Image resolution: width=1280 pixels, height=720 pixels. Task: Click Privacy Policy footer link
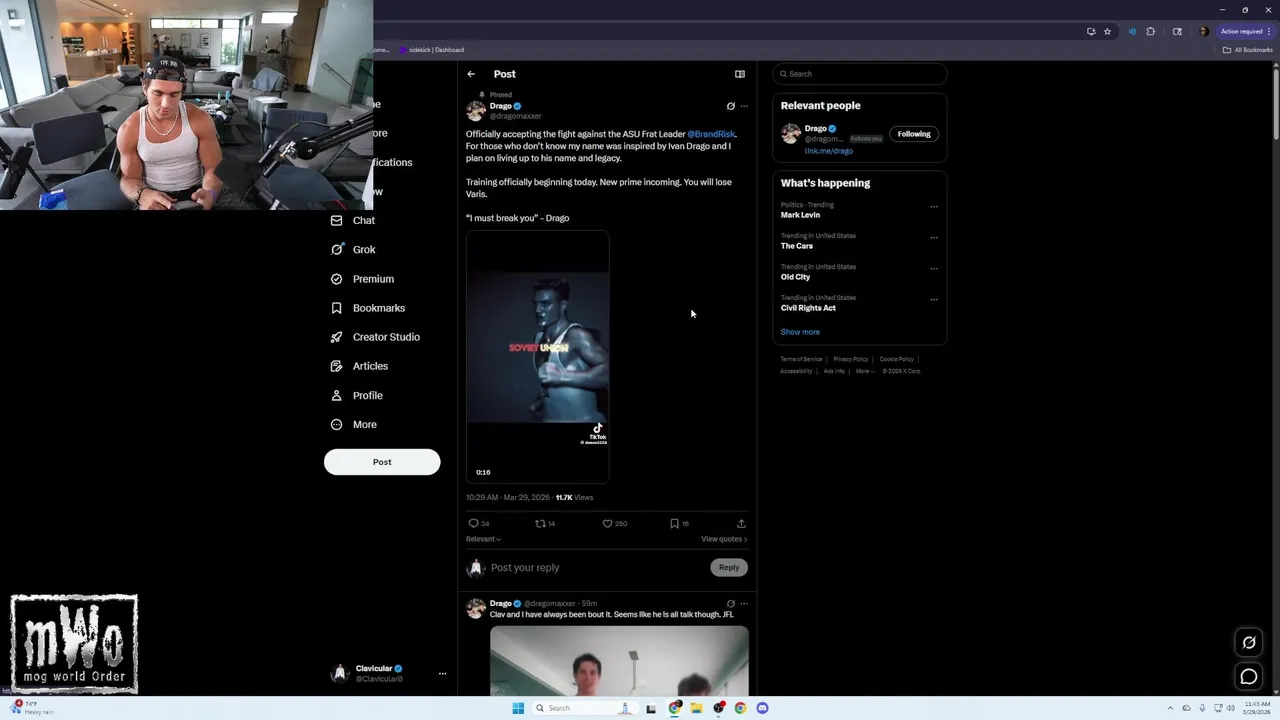(x=851, y=359)
